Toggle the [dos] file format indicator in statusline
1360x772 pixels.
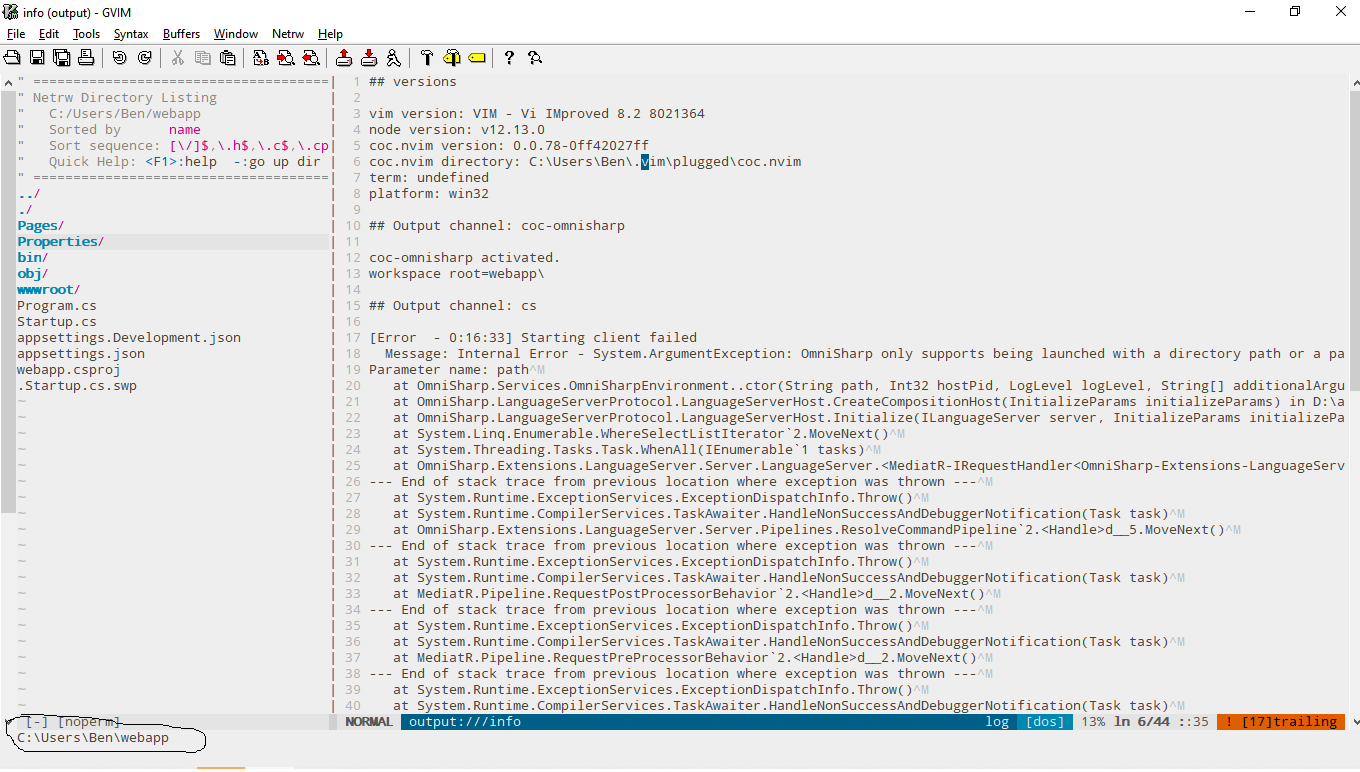[1044, 721]
